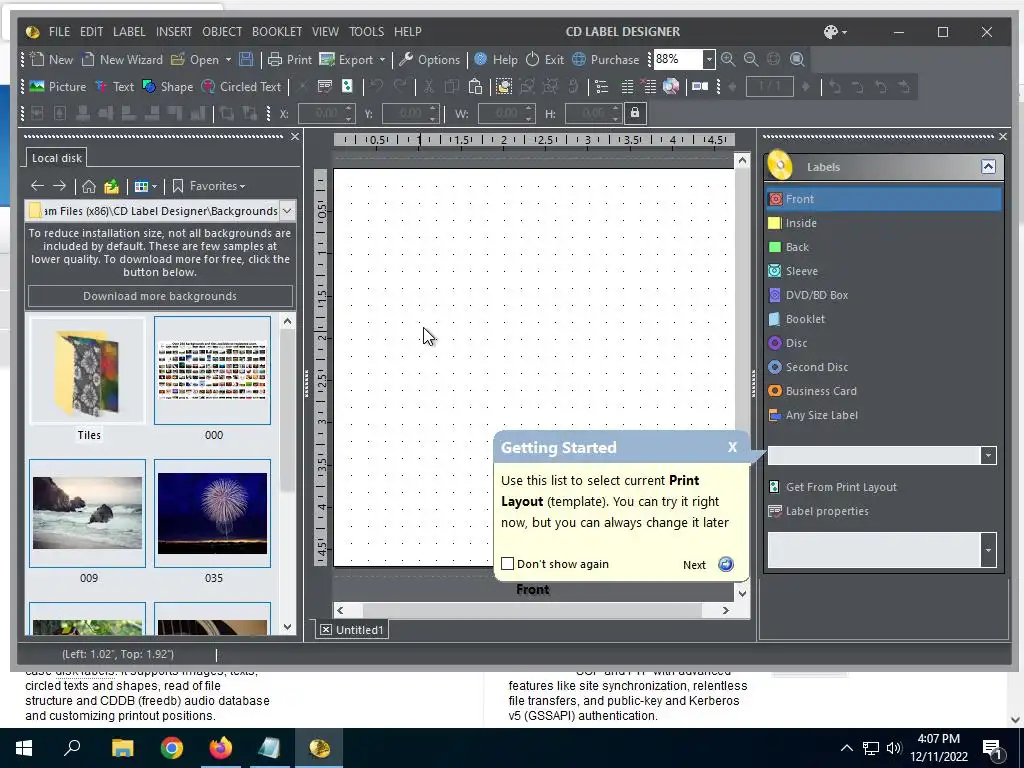Expand the Open button dropdown arrow
The image size is (1024, 768).
(228, 59)
